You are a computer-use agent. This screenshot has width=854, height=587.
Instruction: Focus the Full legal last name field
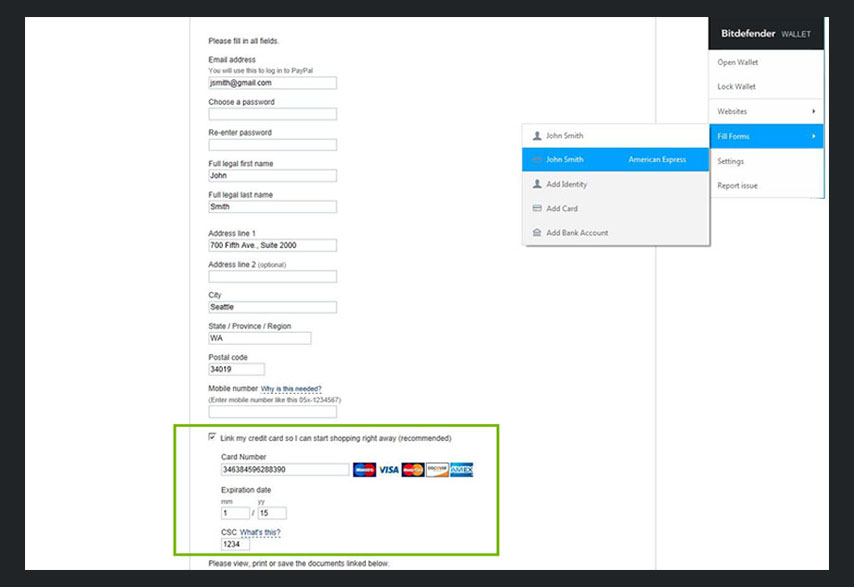tap(272, 206)
